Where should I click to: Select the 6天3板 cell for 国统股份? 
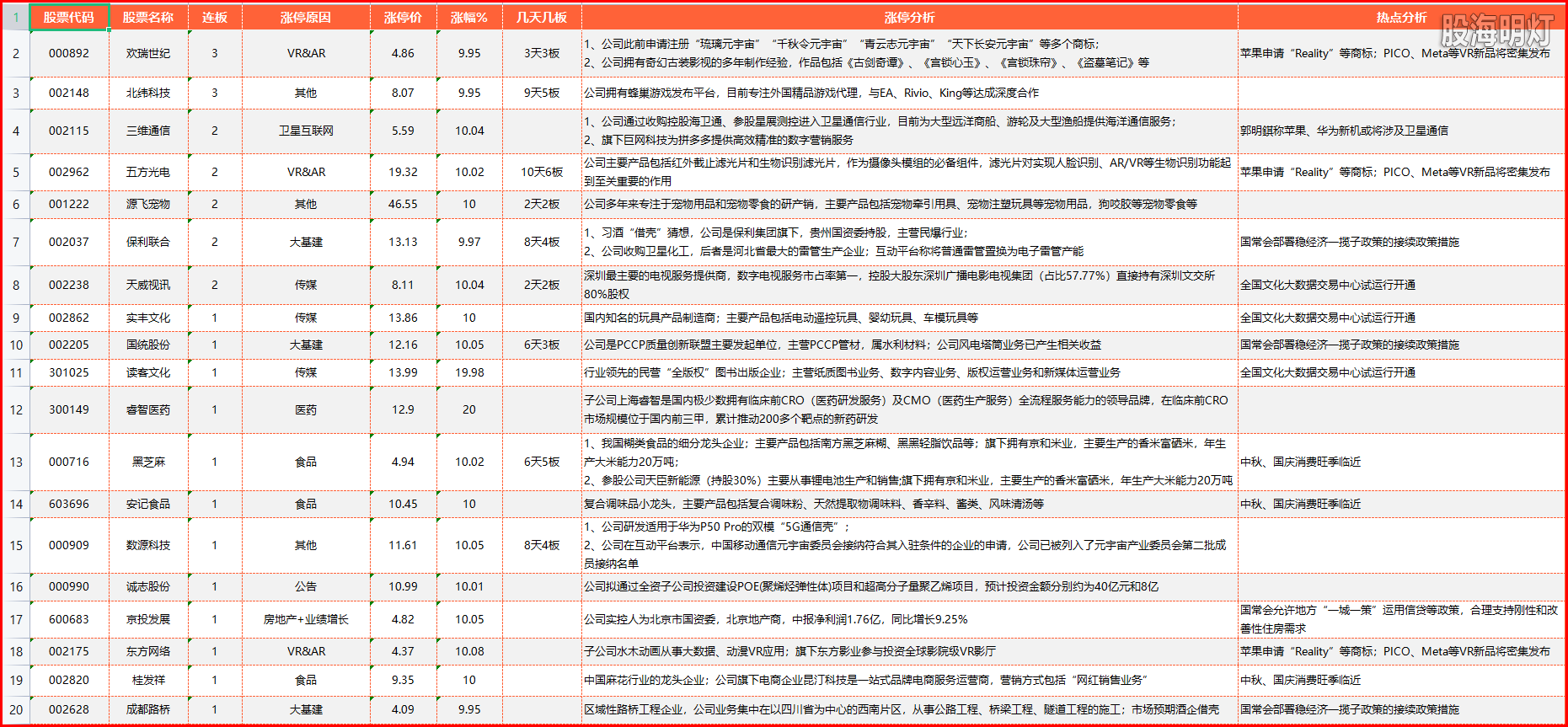542,345
